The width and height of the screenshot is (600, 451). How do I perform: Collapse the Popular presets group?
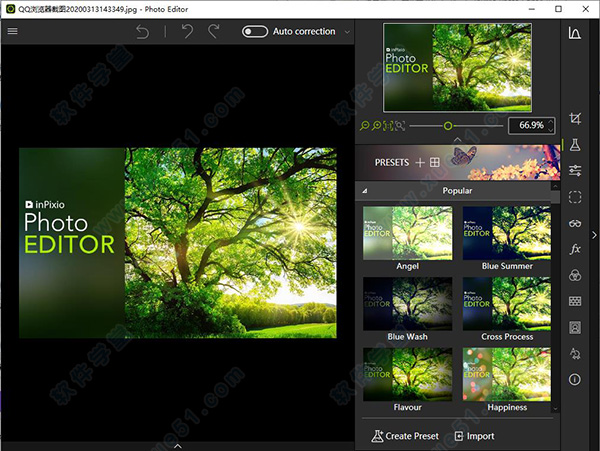coord(365,190)
